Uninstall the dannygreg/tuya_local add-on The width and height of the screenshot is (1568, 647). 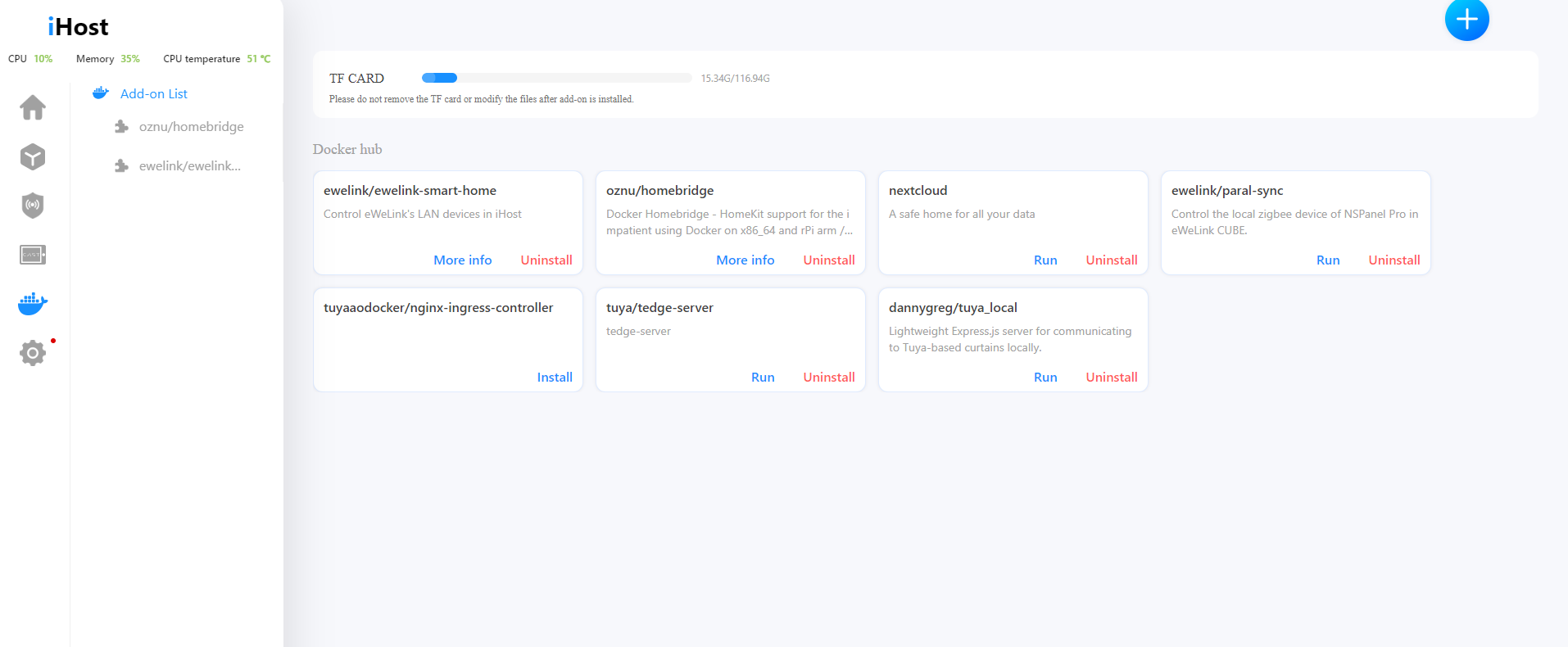tap(1112, 377)
